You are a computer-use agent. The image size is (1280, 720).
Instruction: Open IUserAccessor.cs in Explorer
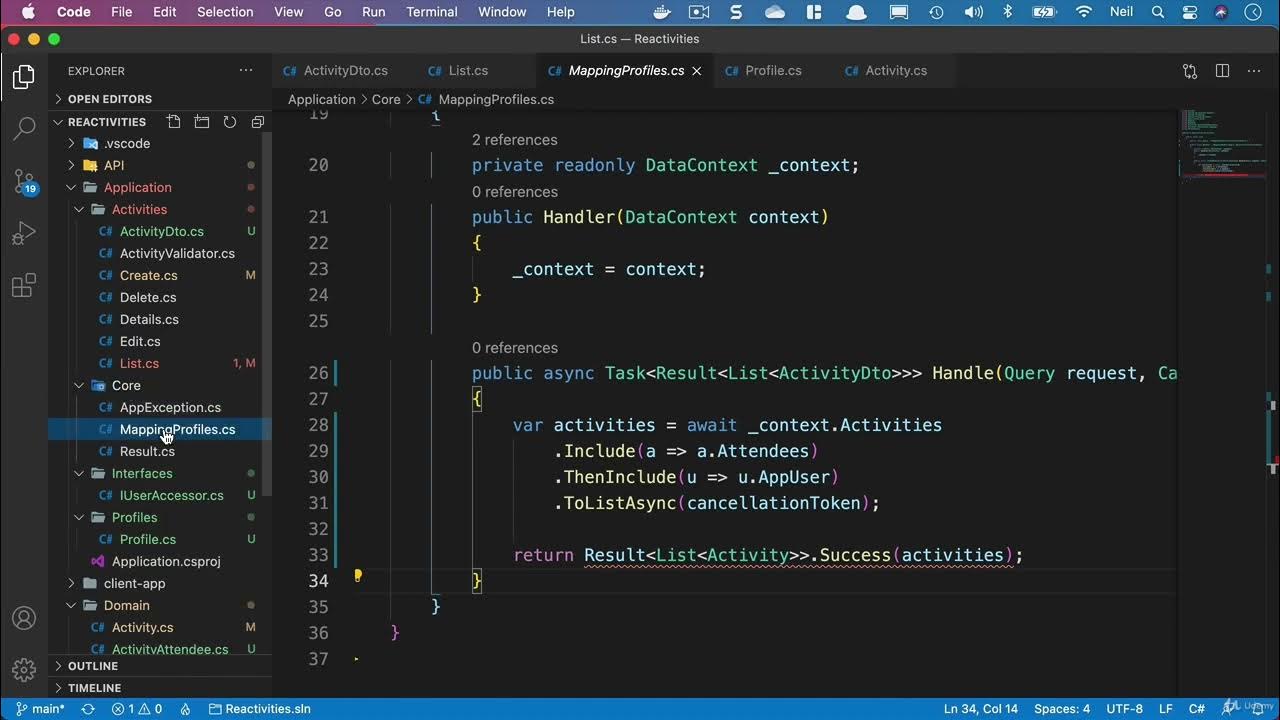[x=171, y=495]
